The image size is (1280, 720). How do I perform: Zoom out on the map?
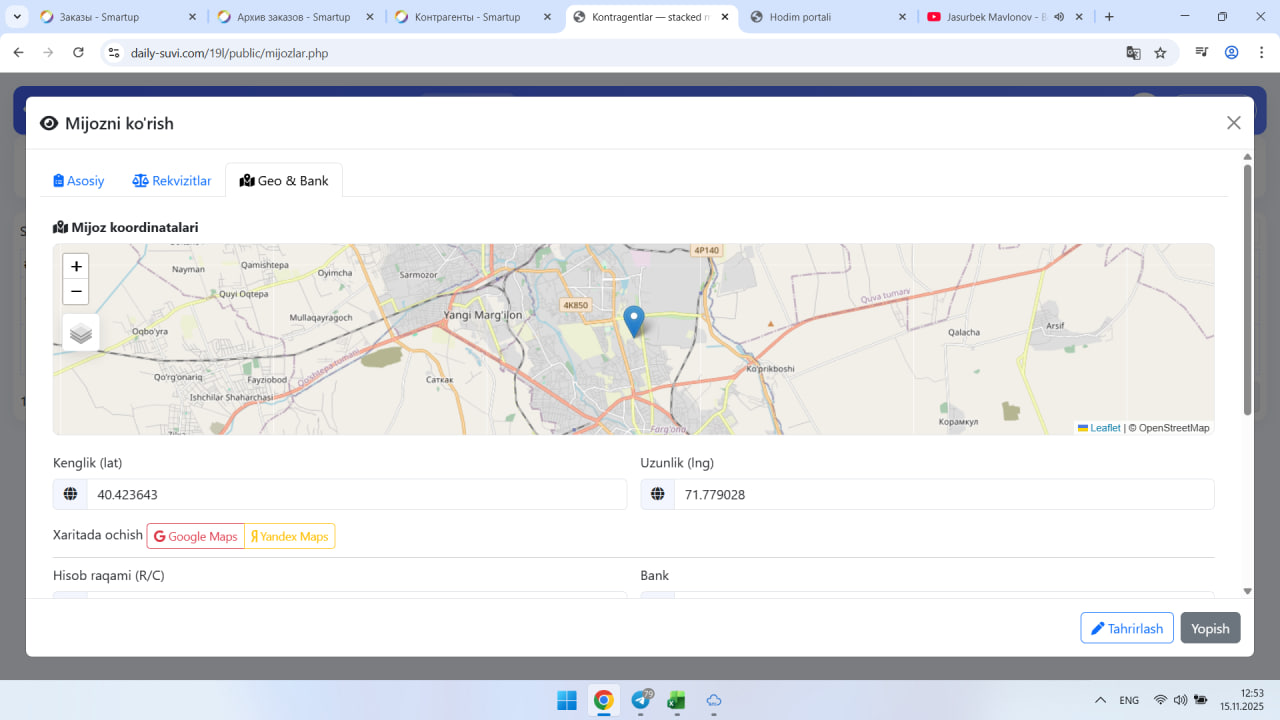(x=76, y=292)
